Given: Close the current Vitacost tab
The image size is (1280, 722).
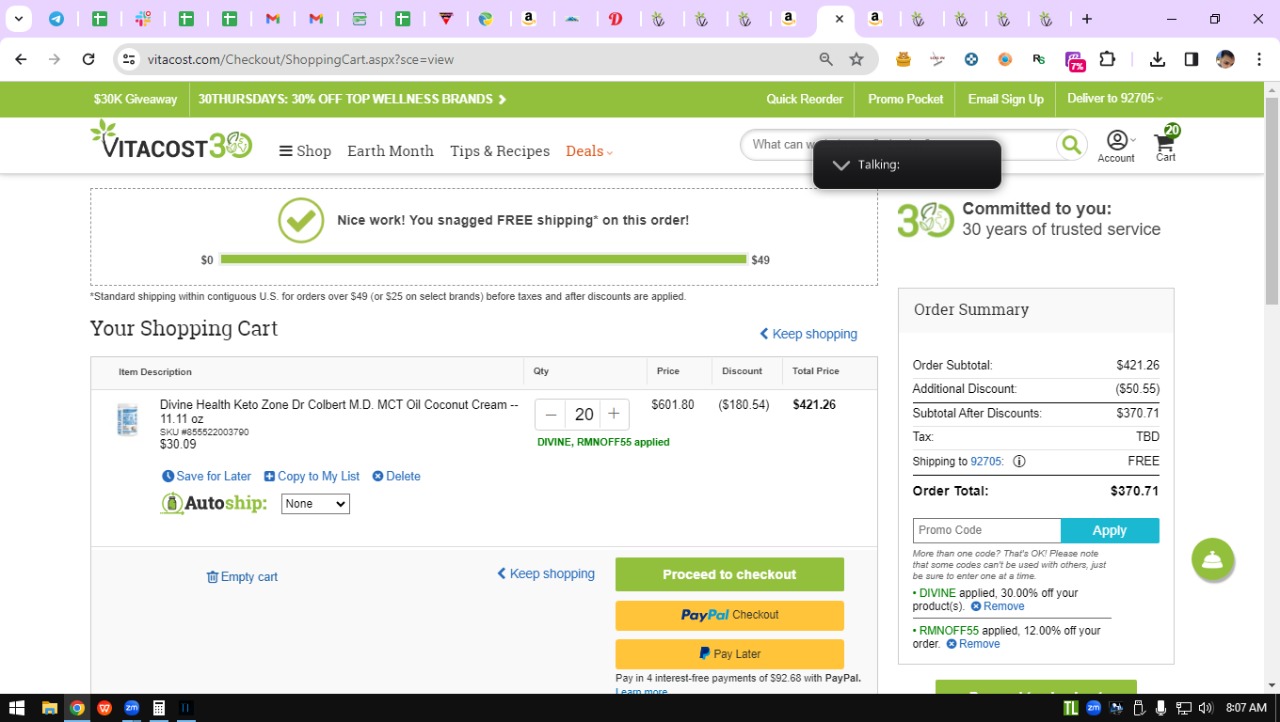Looking at the screenshot, I should click(839, 19).
